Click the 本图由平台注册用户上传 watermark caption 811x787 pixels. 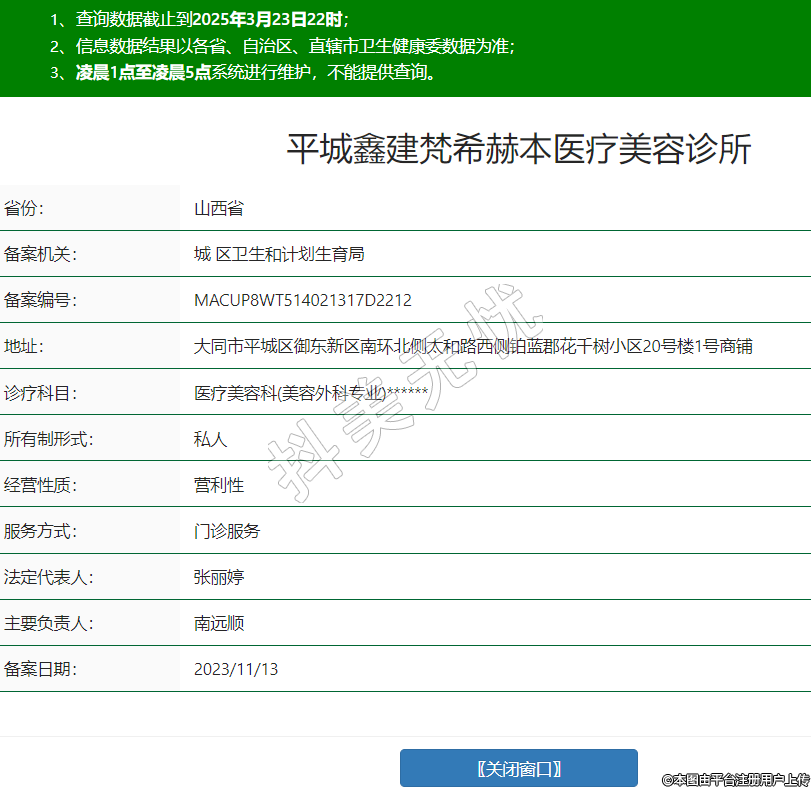click(735, 778)
